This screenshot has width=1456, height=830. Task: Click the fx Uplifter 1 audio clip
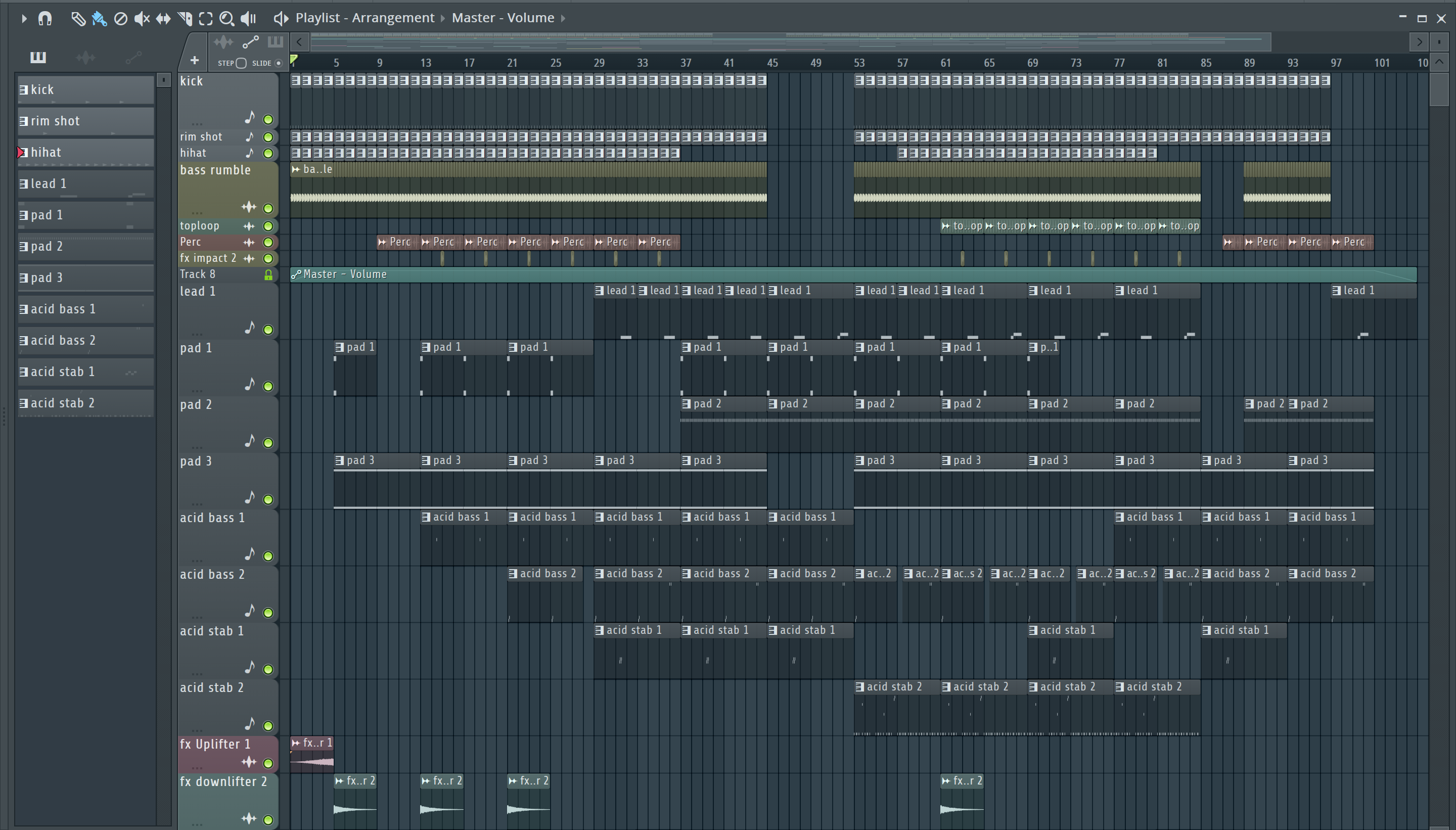point(312,755)
